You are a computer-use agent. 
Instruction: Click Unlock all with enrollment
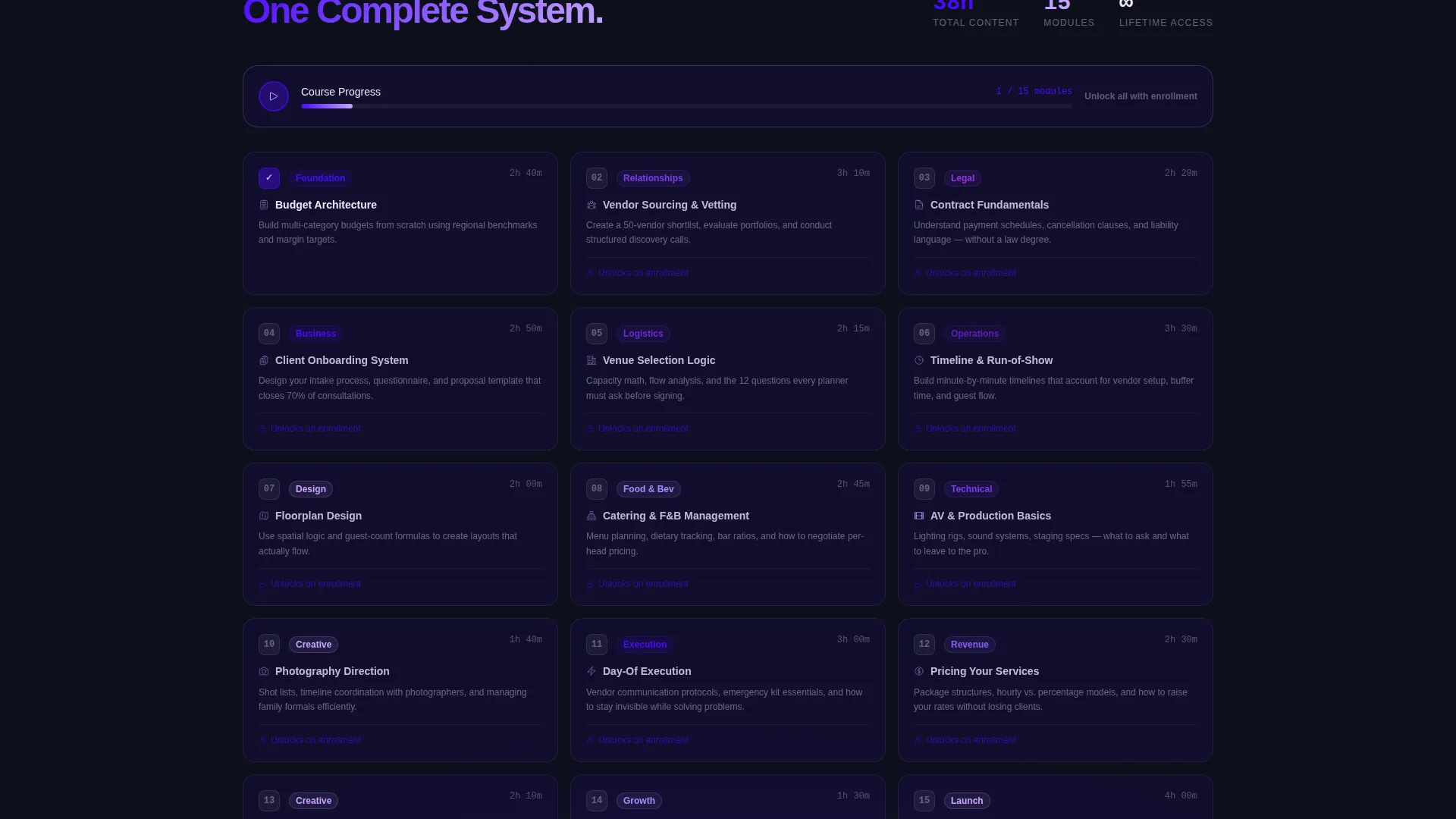tap(1141, 96)
